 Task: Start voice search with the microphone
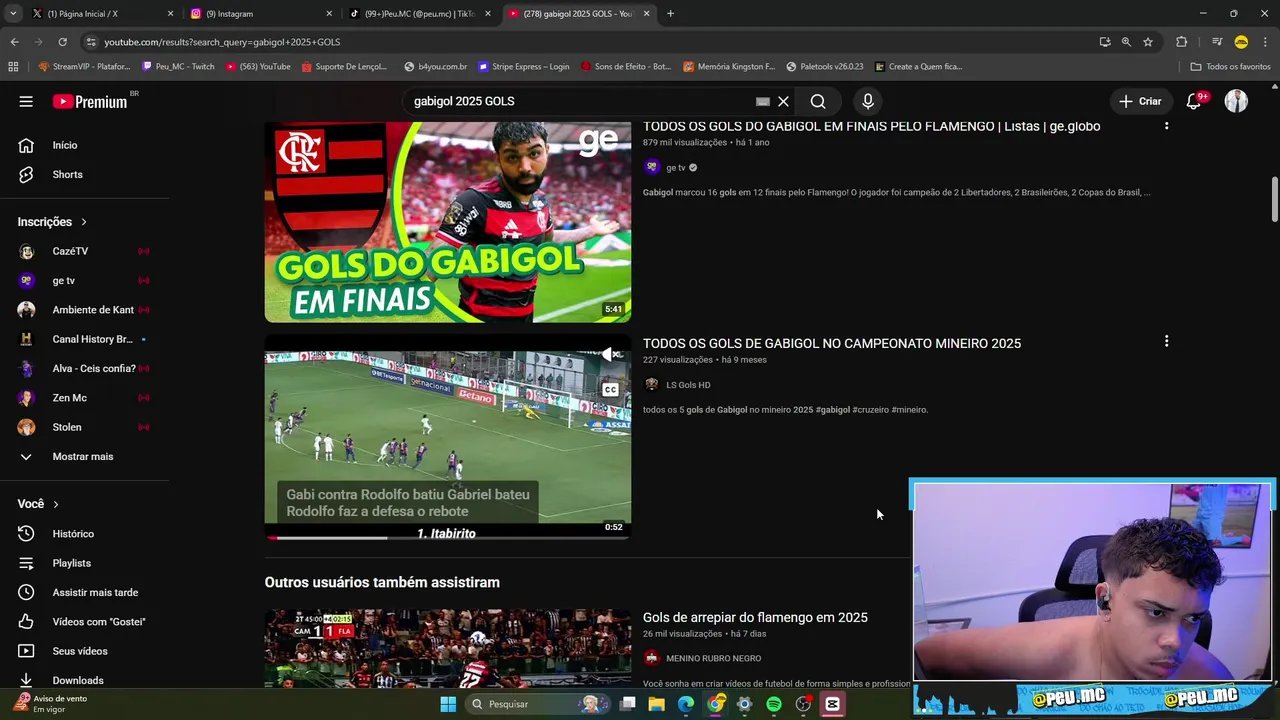[x=868, y=101]
